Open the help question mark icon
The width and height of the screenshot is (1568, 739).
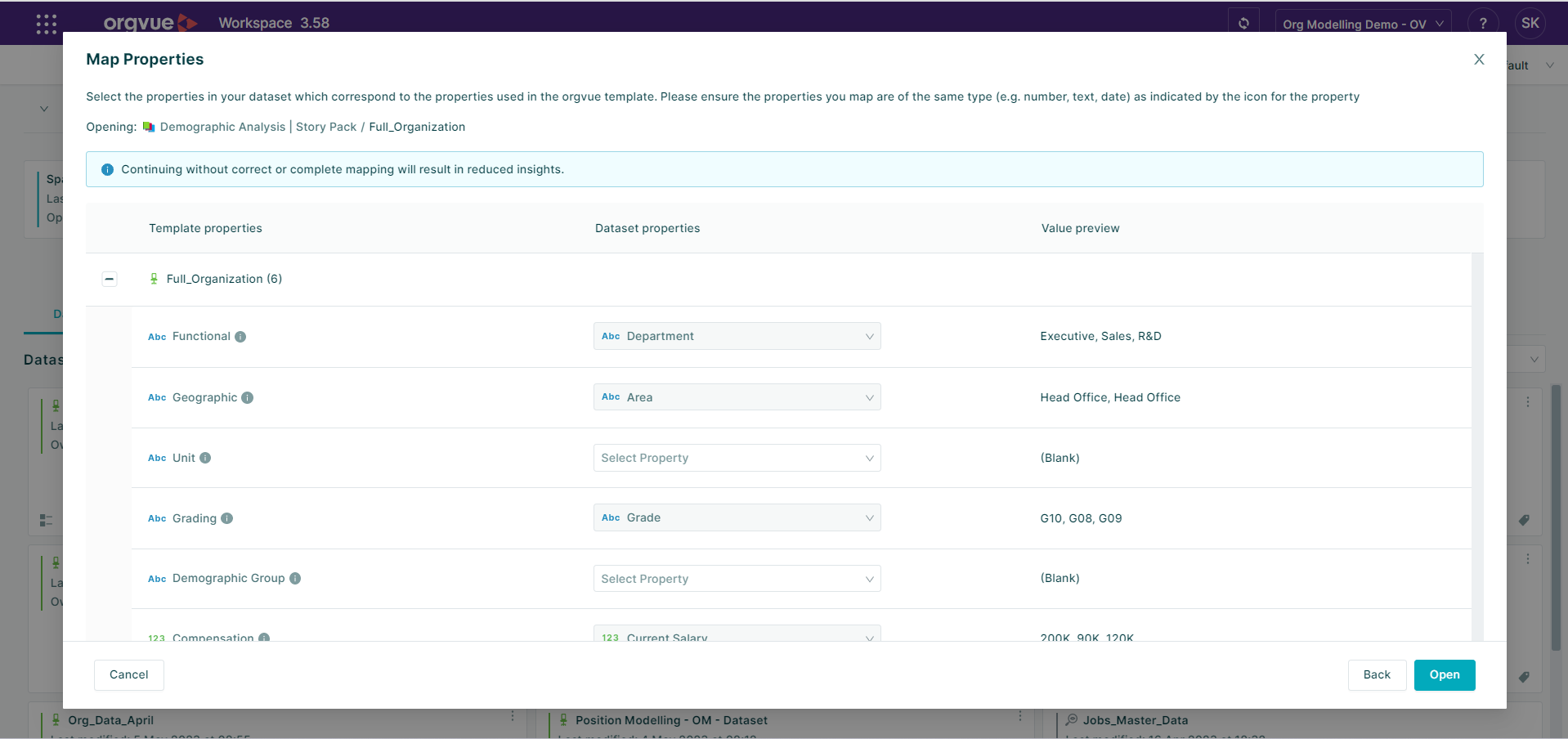pos(1482,23)
